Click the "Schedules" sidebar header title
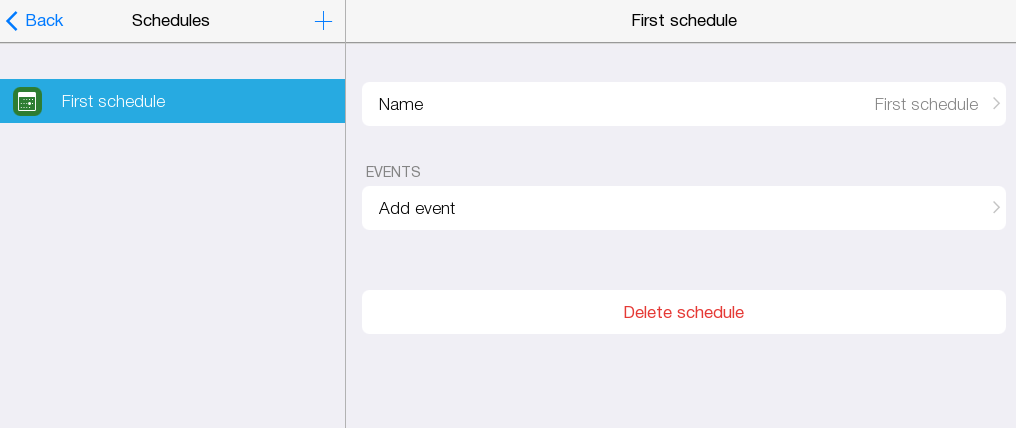 point(171,21)
